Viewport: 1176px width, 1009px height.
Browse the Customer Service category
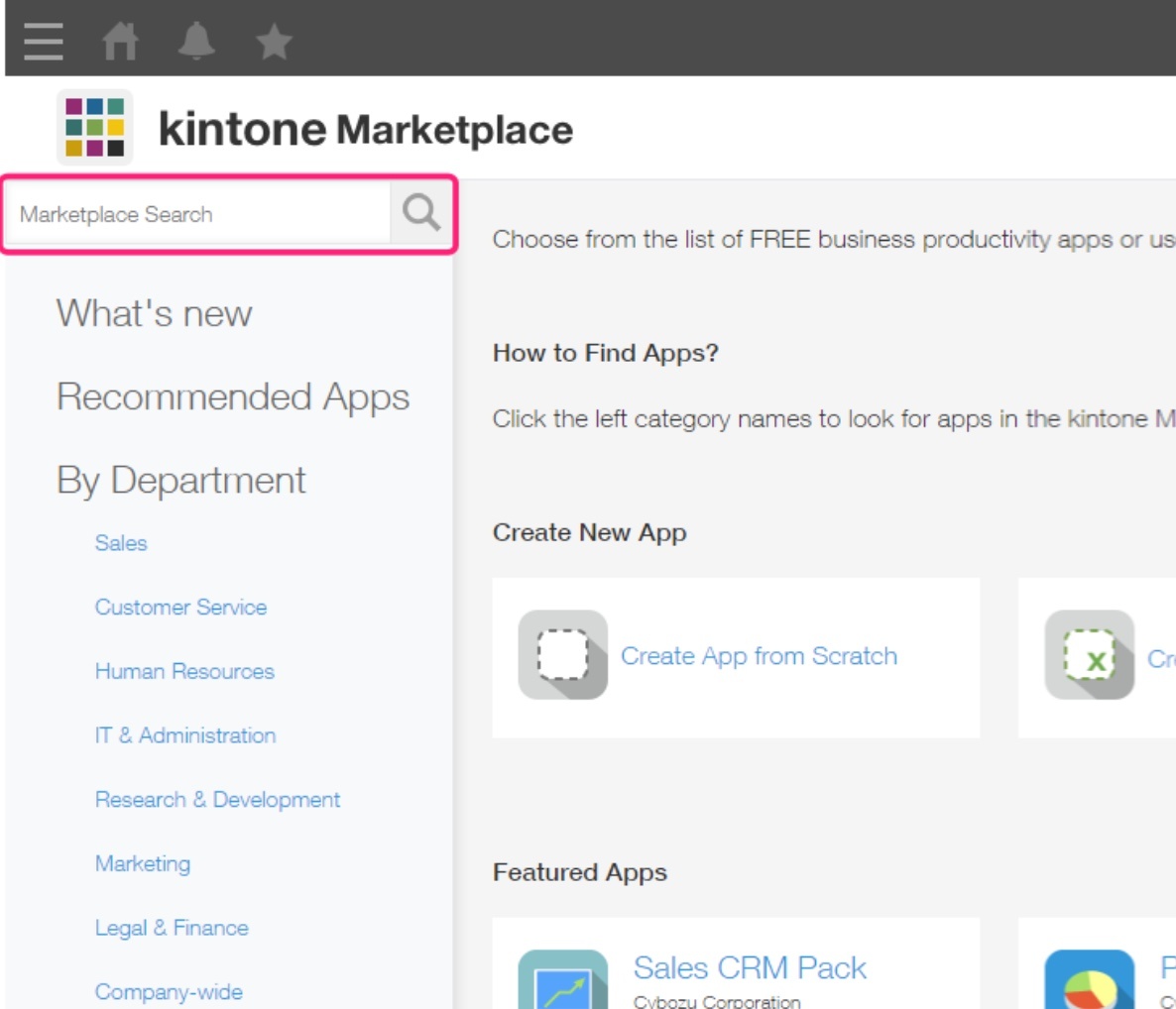[180, 608]
